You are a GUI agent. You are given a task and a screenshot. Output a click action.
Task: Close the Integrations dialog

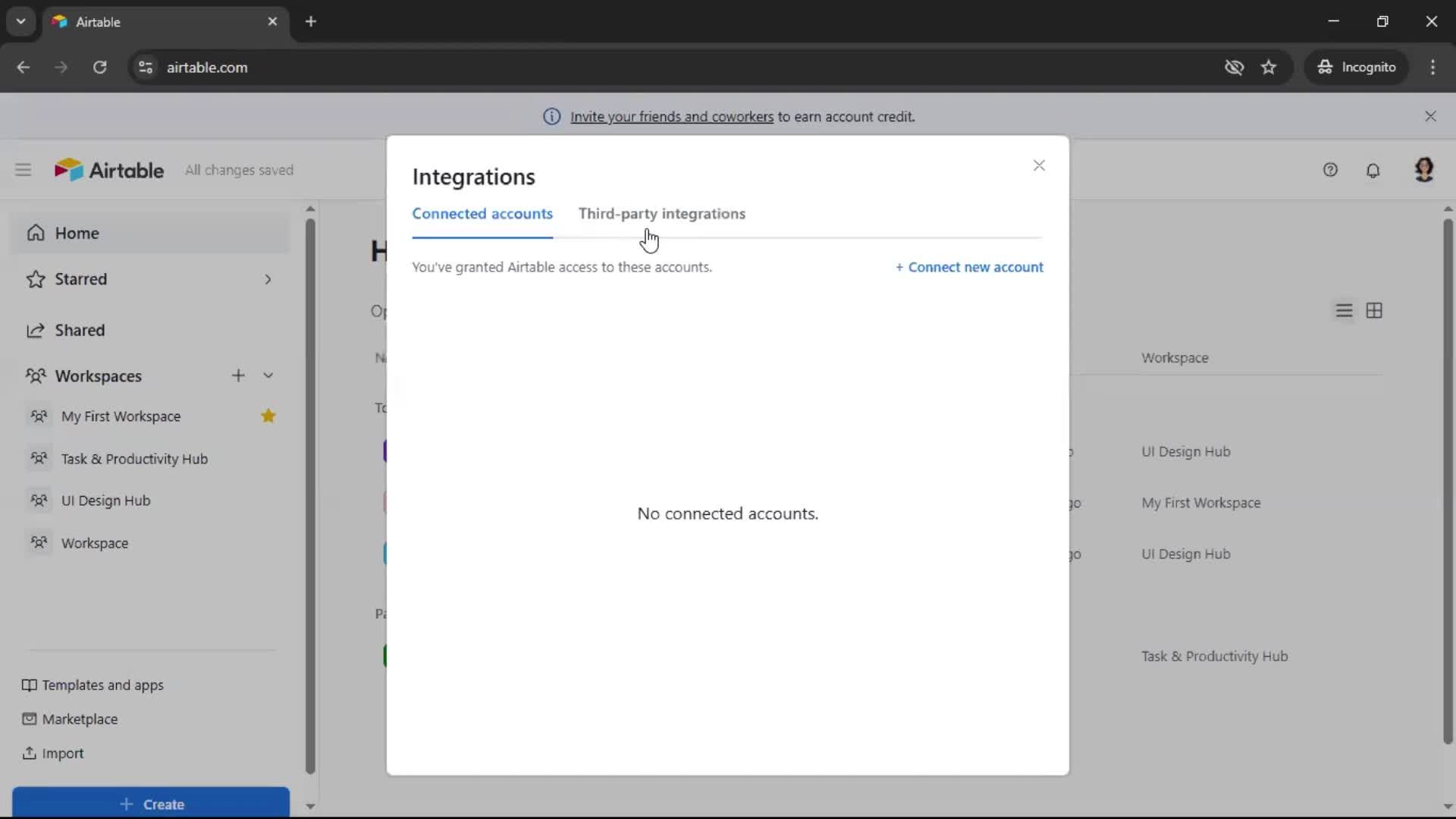1039,165
